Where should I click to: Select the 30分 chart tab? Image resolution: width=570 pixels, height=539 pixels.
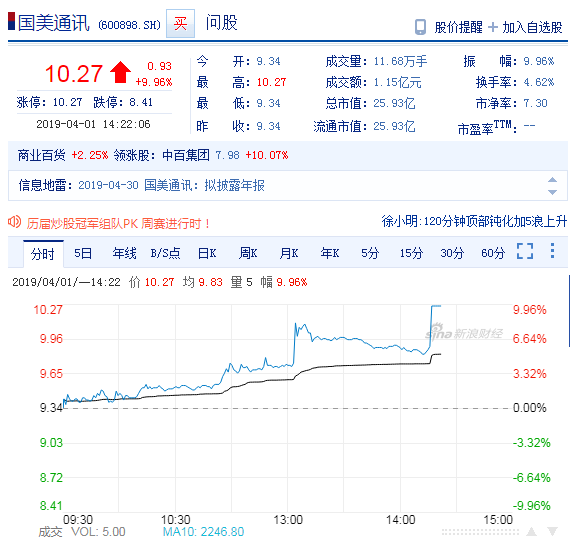(x=452, y=253)
